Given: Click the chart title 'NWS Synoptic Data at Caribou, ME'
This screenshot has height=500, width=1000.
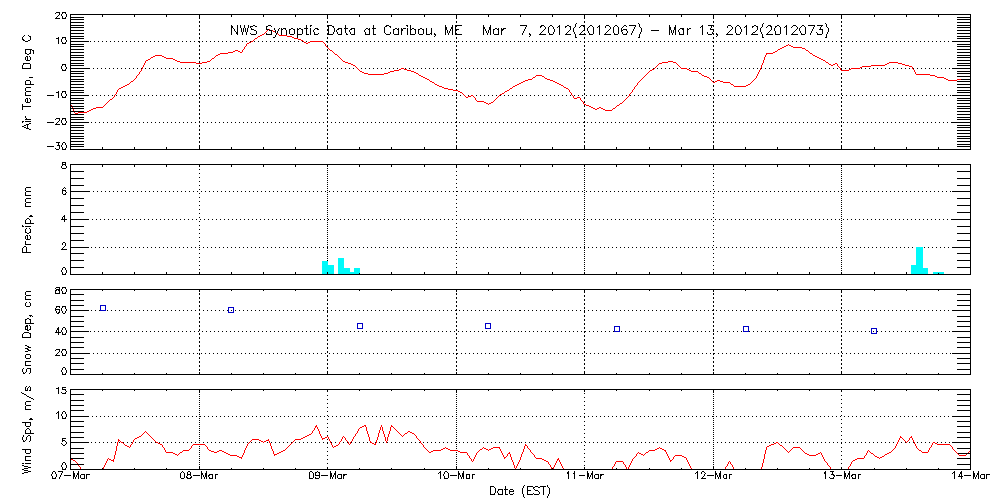Looking at the screenshot, I should pyautogui.click(x=344, y=31).
